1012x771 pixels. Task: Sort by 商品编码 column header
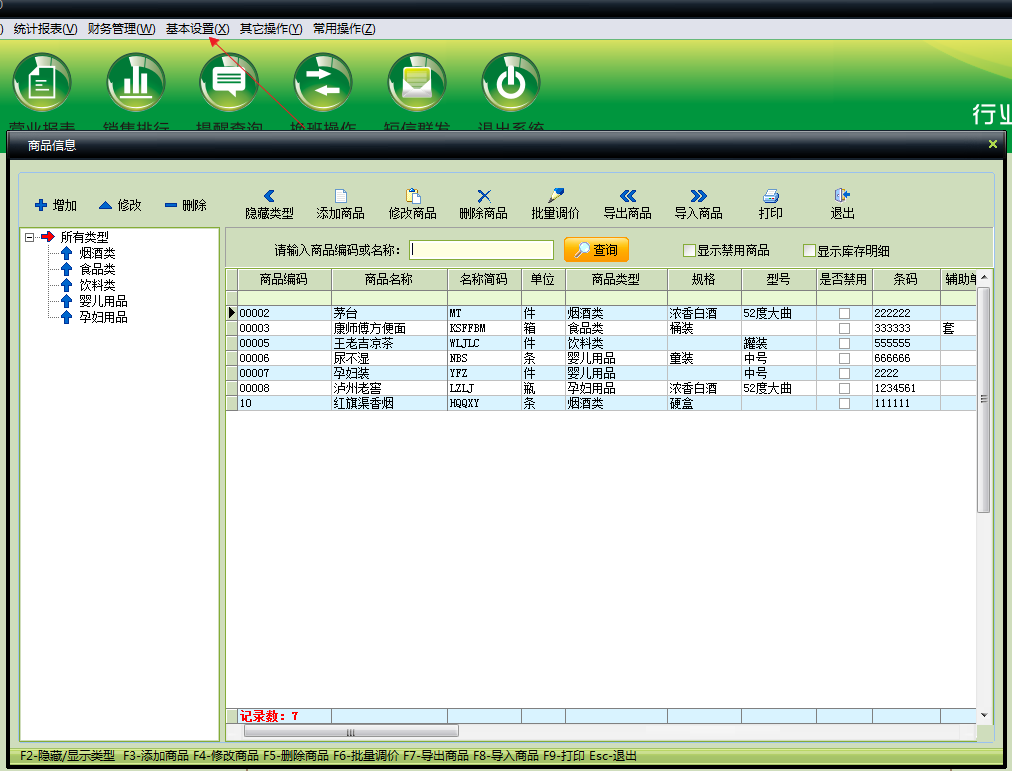284,279
